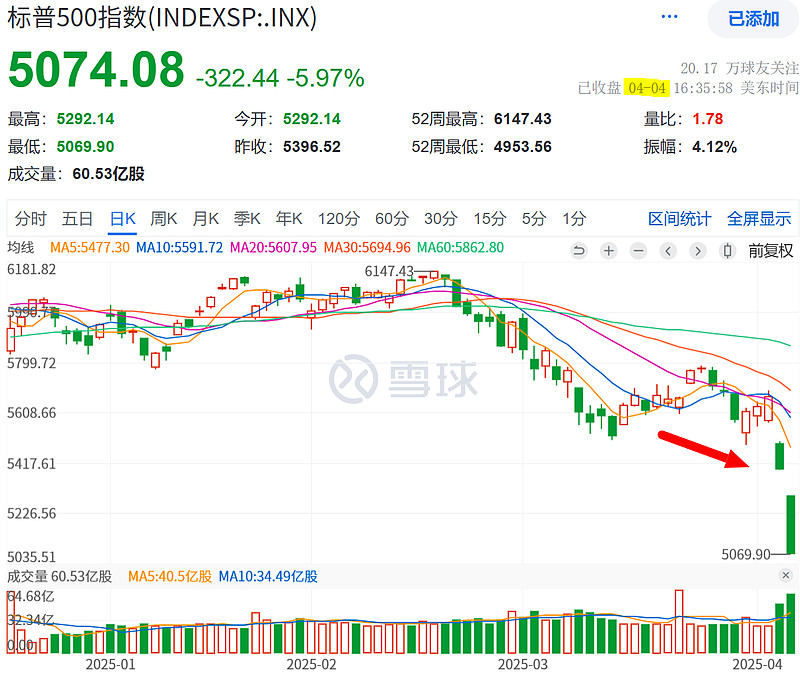Click the 52周最高 value 6147.43
Viewport: 800px width, 676px height.
pyautogui.click(x=522, y=119)
